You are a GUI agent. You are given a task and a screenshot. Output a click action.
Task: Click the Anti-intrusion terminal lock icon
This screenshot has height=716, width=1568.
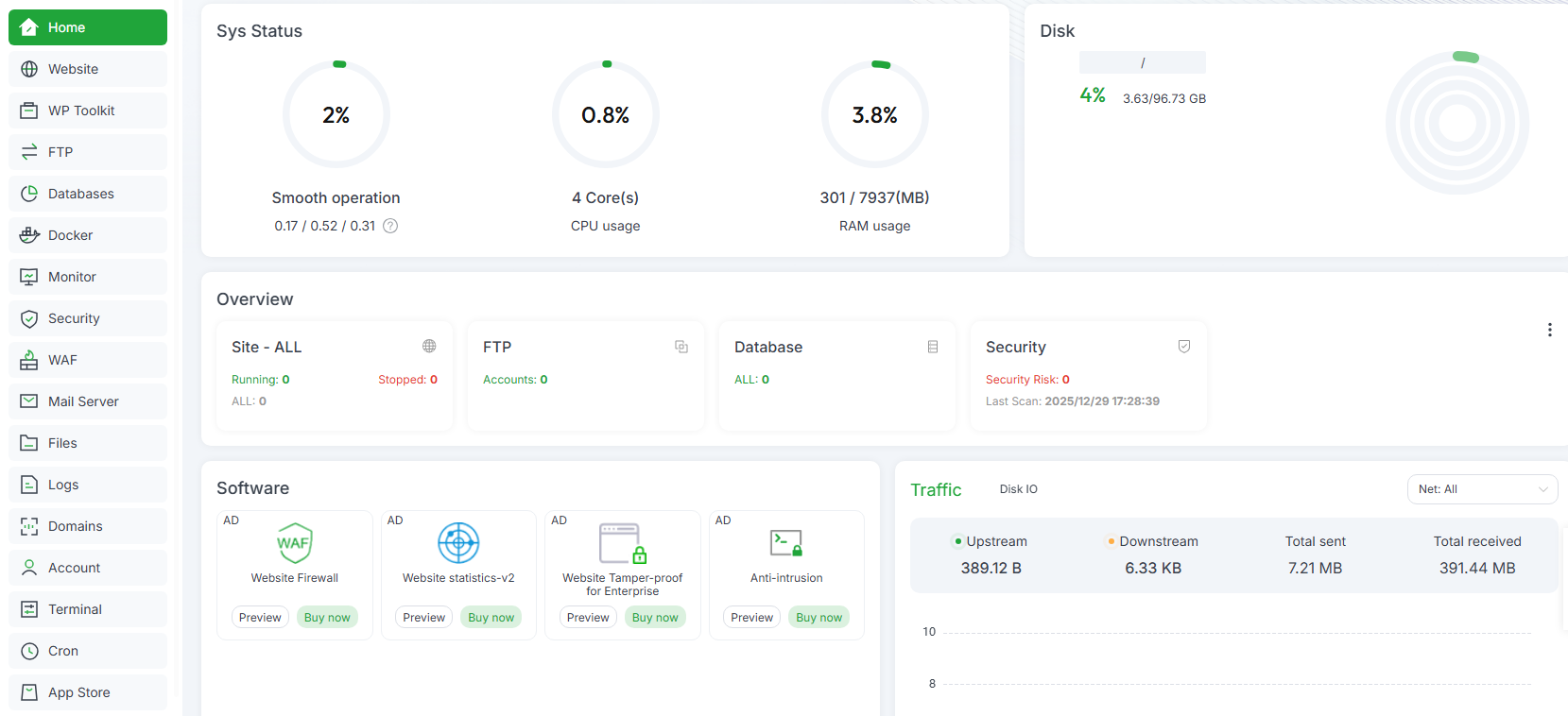[x=785, y=543]
